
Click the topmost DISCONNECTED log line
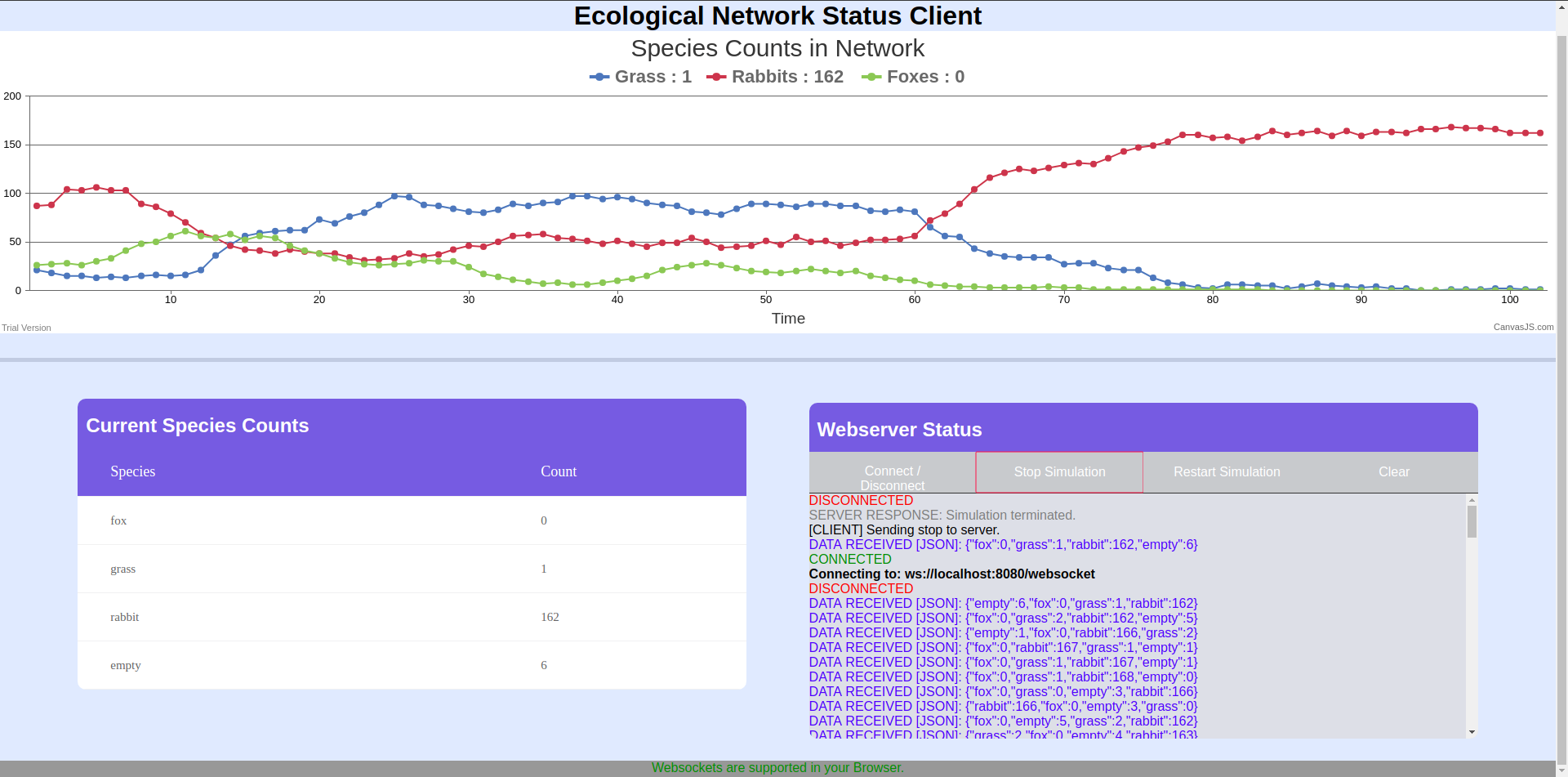[x=861, y=500]
